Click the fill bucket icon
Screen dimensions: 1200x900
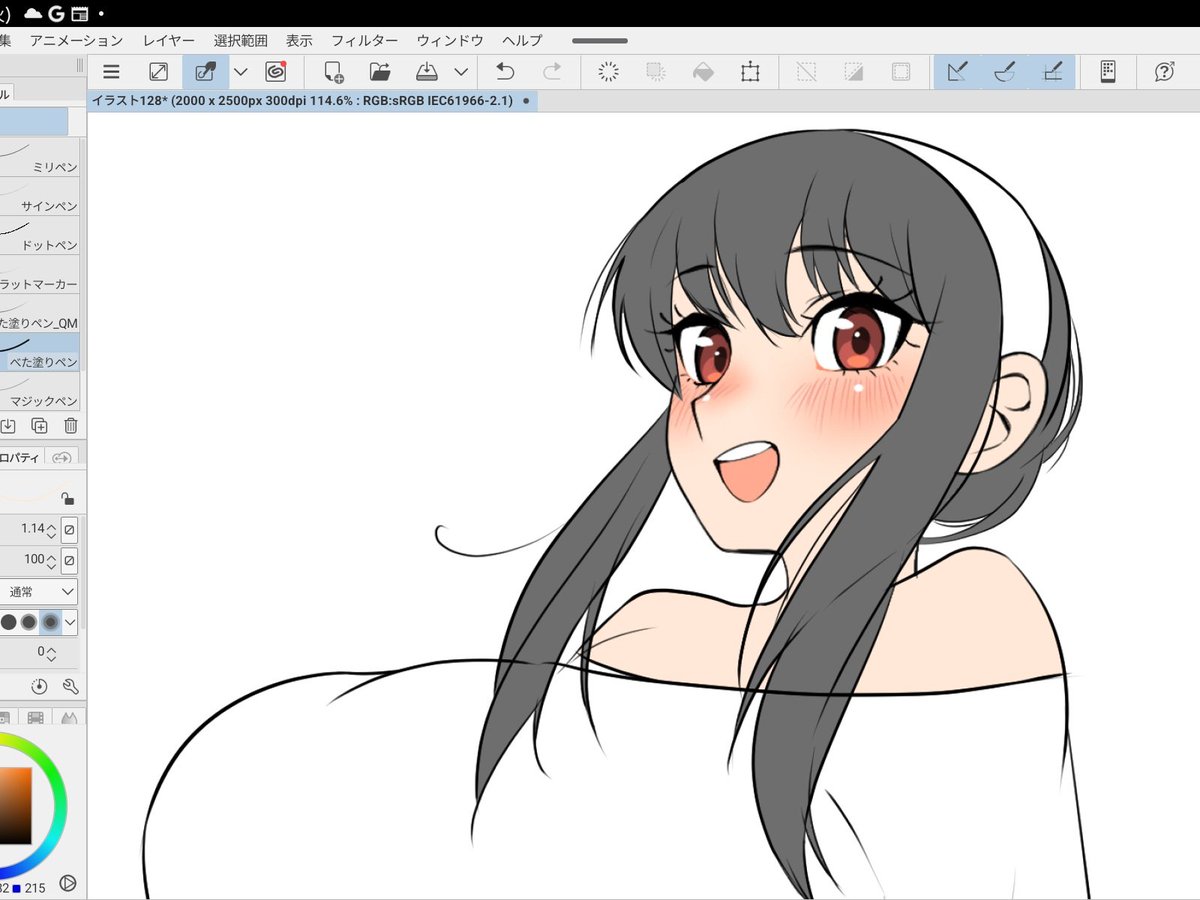point(703,72)
